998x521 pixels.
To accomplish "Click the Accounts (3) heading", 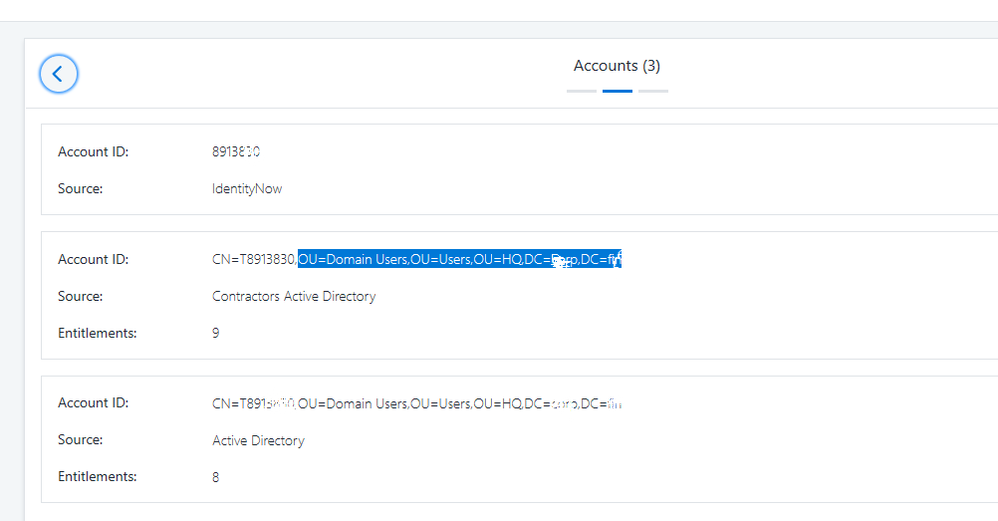I will 616,66.
